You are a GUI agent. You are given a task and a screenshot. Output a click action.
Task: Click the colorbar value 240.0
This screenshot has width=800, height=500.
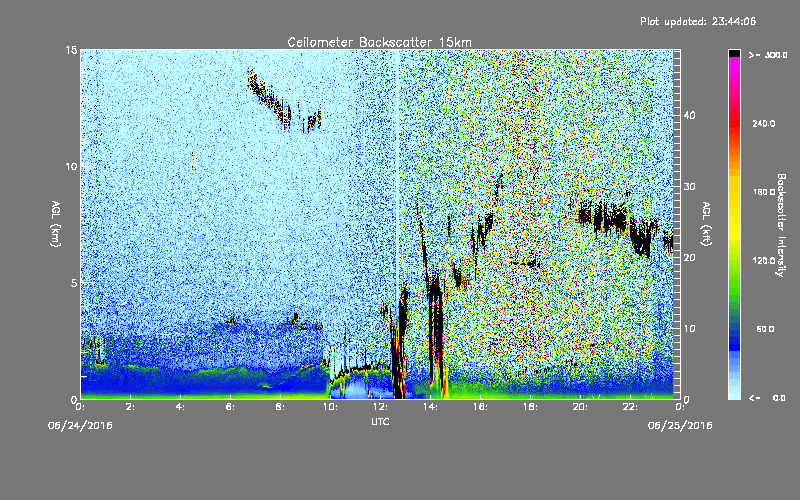tap(764, 124)
